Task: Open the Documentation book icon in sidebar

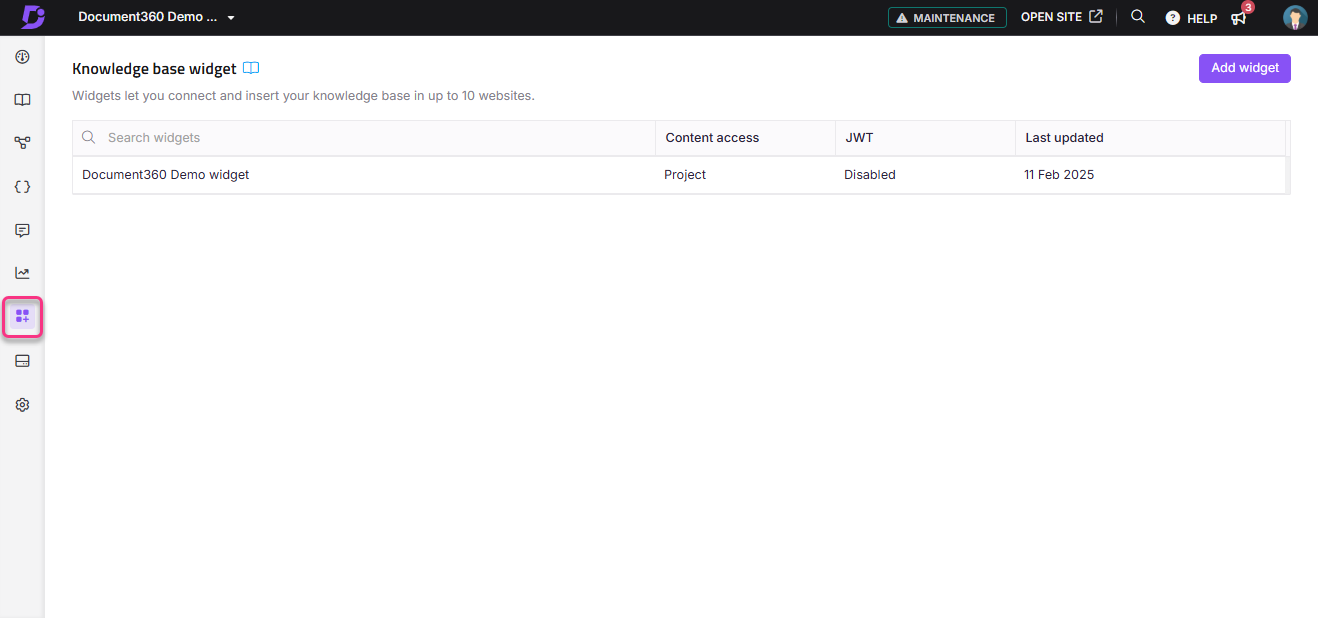Action: pos(22,100)
